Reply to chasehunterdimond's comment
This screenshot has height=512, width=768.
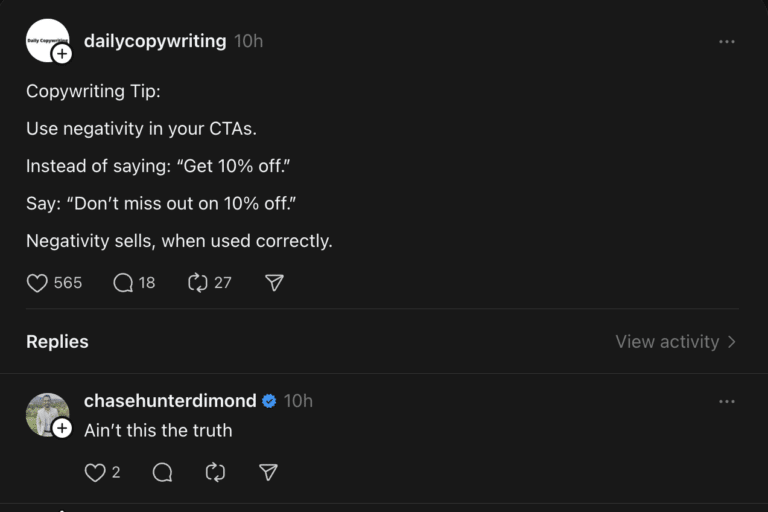(162, 472)
